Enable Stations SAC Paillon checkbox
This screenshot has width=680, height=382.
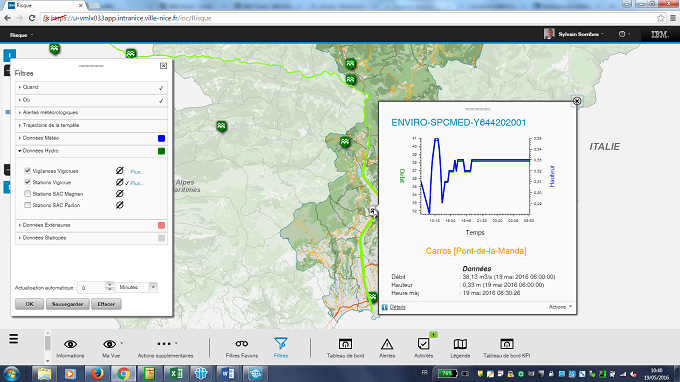(x=28, y=205)
